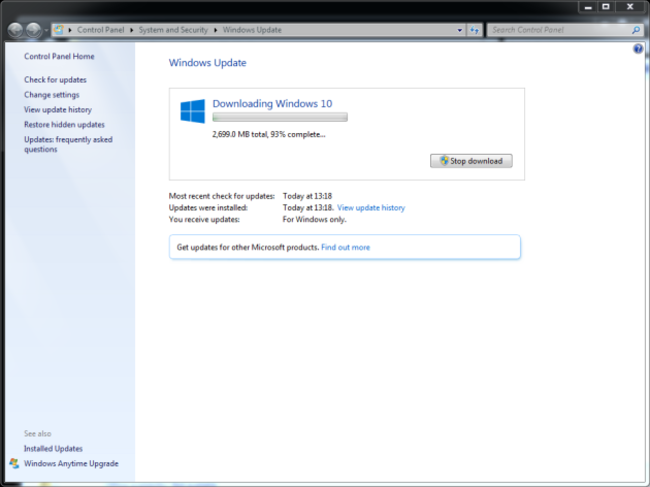Click the Windows Anytime Upgrade flag icon
Screen dimensions: 650x487
point(14,463)
